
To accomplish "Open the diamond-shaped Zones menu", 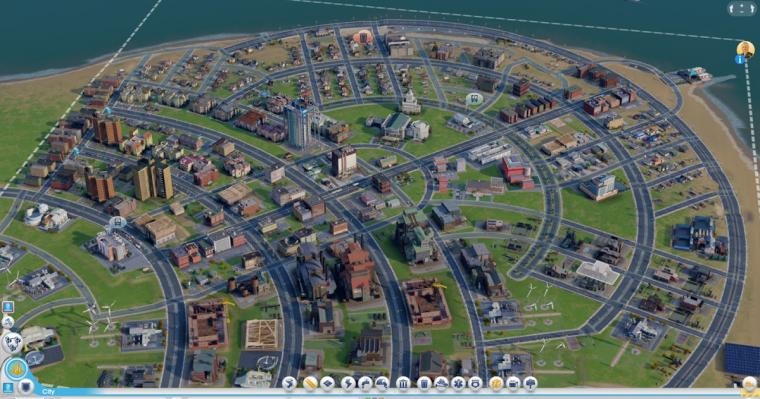I will tap(327, 383).
